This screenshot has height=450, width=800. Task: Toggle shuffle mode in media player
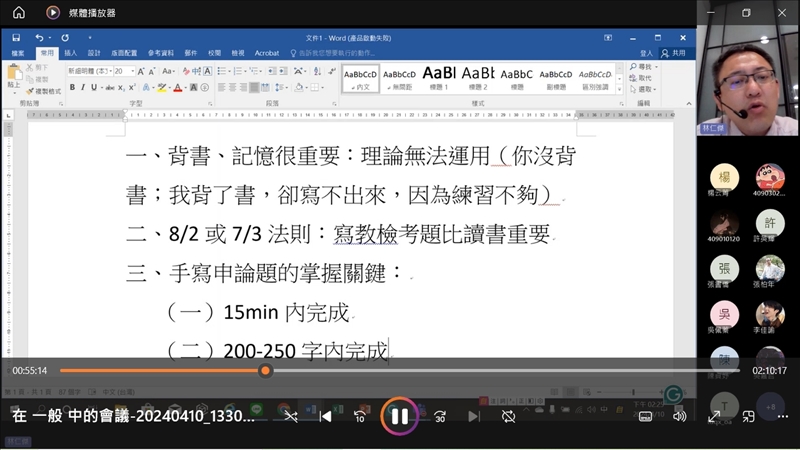(x=291, y=416)
